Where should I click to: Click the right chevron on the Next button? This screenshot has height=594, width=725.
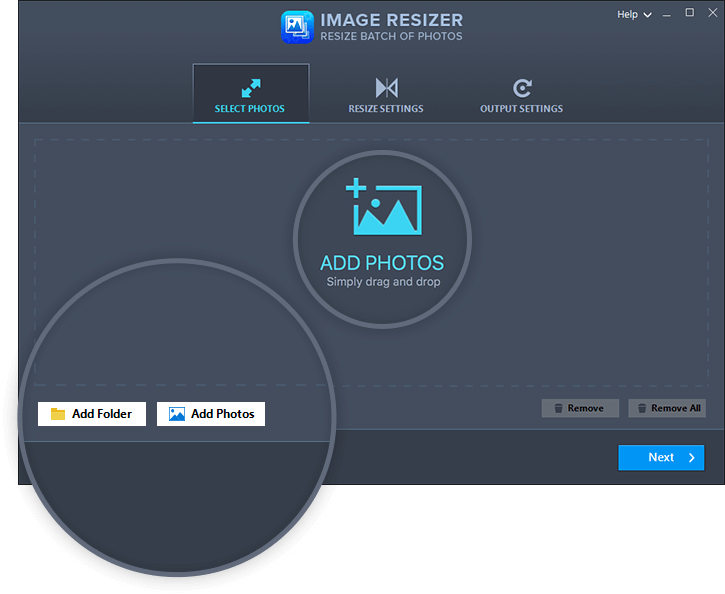(691, 458)
